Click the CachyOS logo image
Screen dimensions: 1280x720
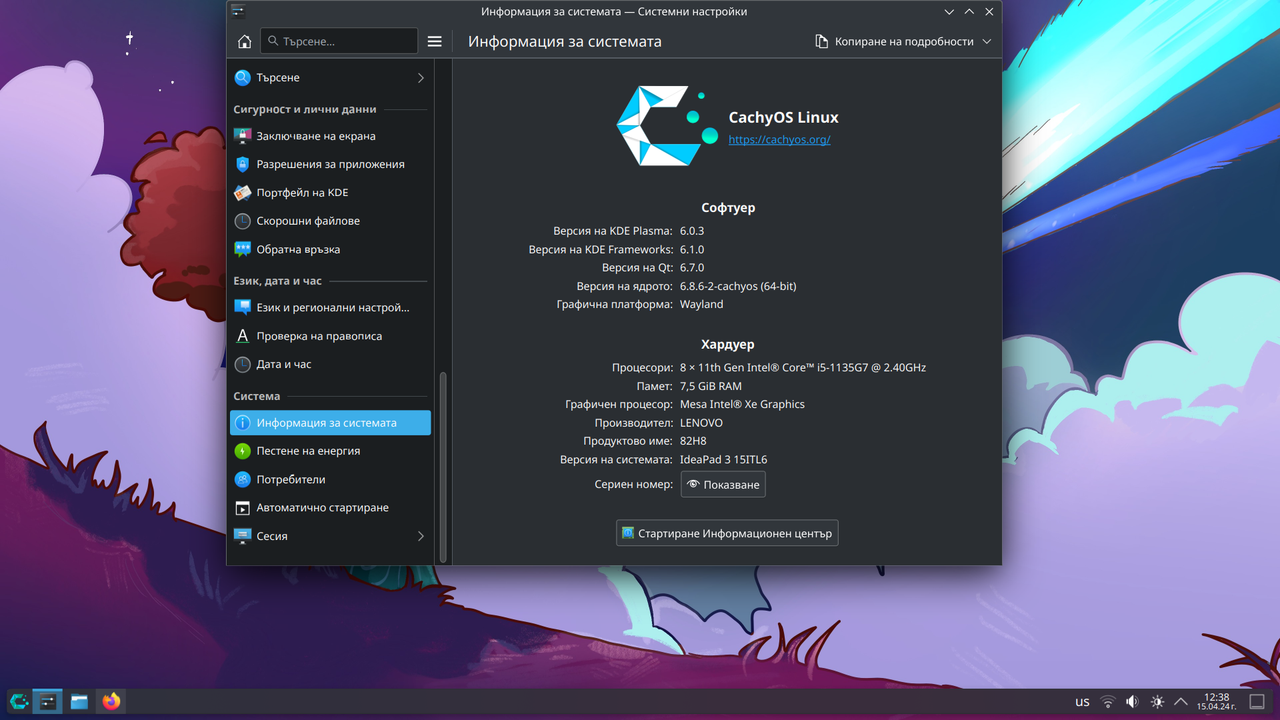coord(666,126)
